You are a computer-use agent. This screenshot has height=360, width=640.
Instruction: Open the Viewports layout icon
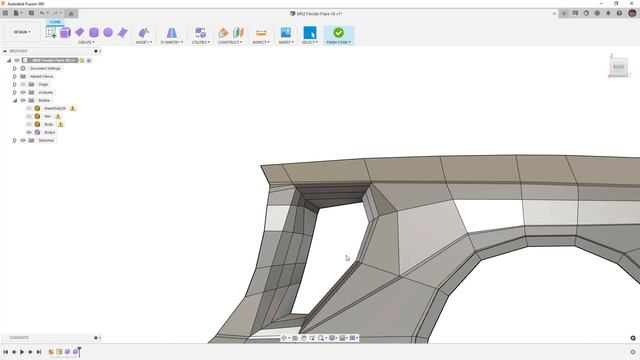[x=353, y=338]
